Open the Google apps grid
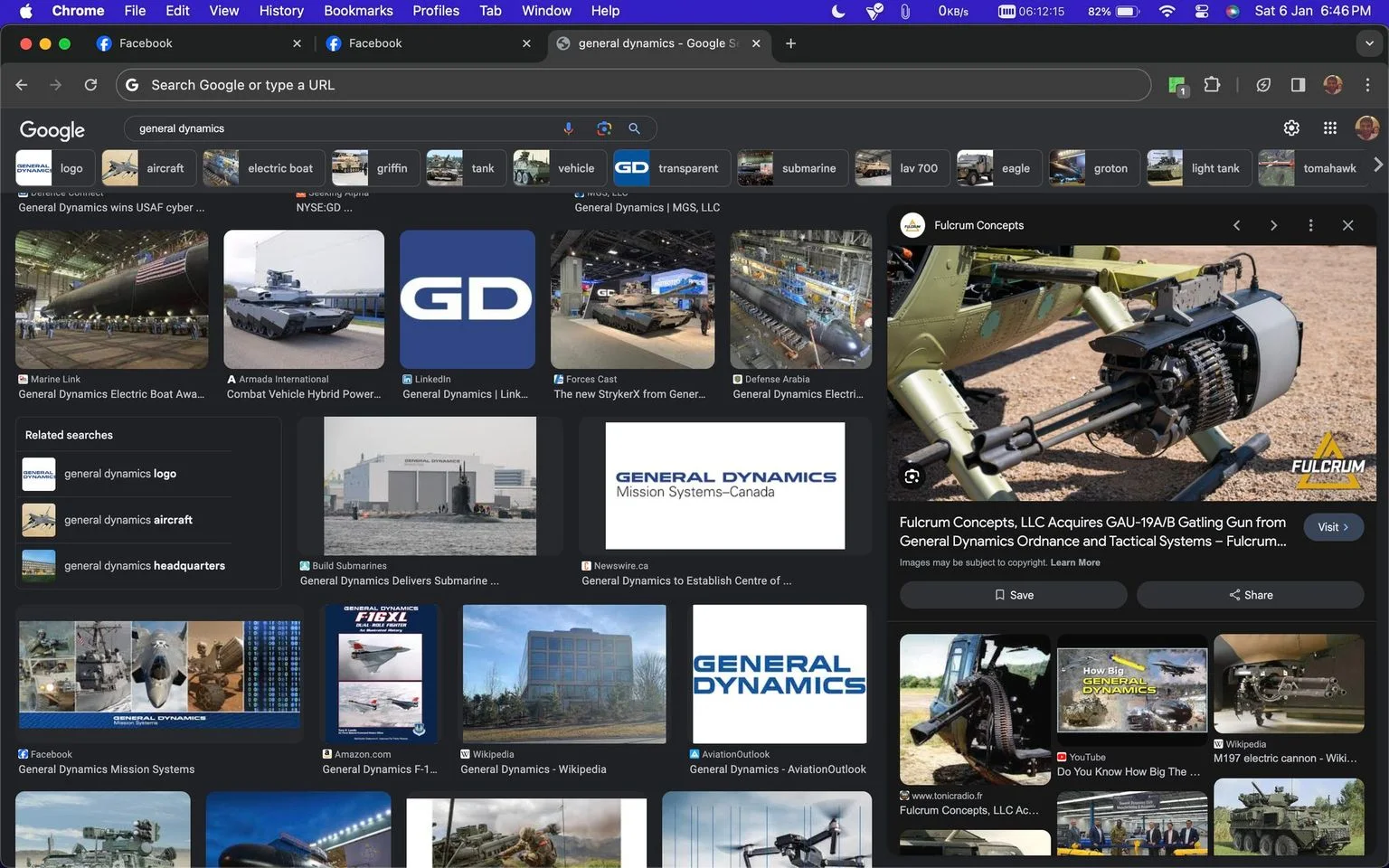 pos(1329,128)
